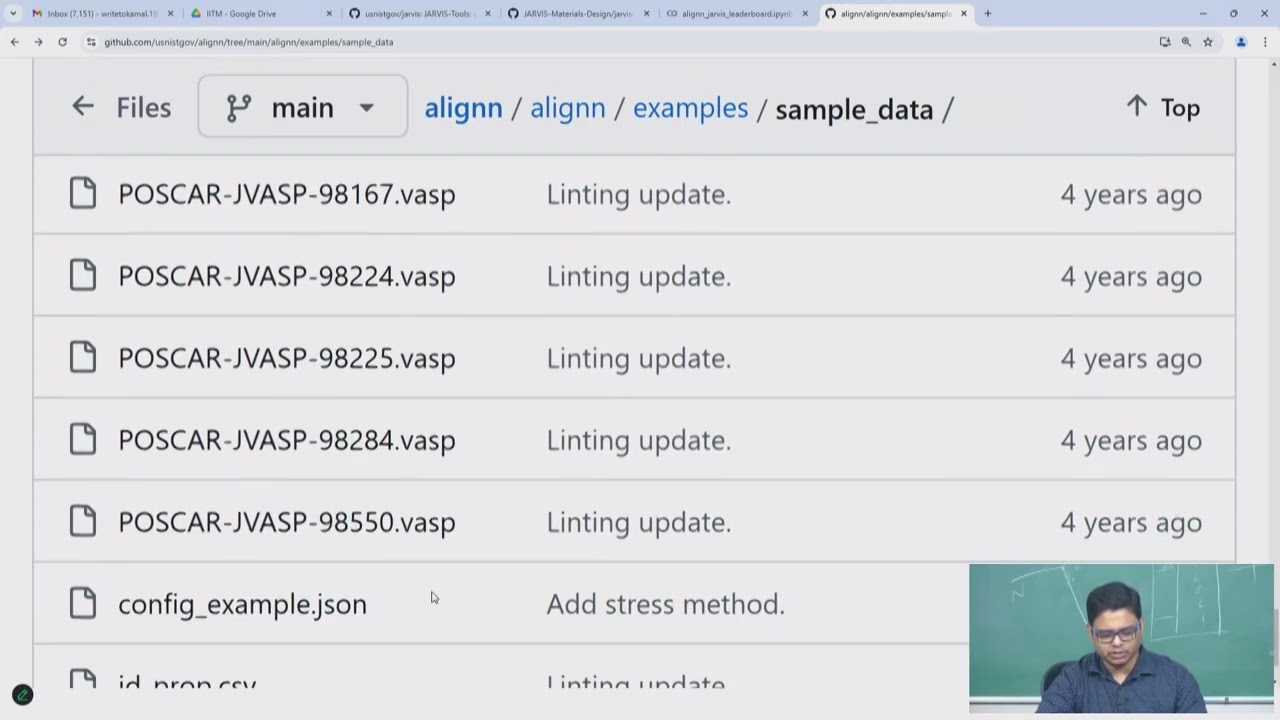Screen dimensions: 1280x720
Task: Click file icon beside POSCAR-JVASP-98550.vasp
Action: point(83,521)
